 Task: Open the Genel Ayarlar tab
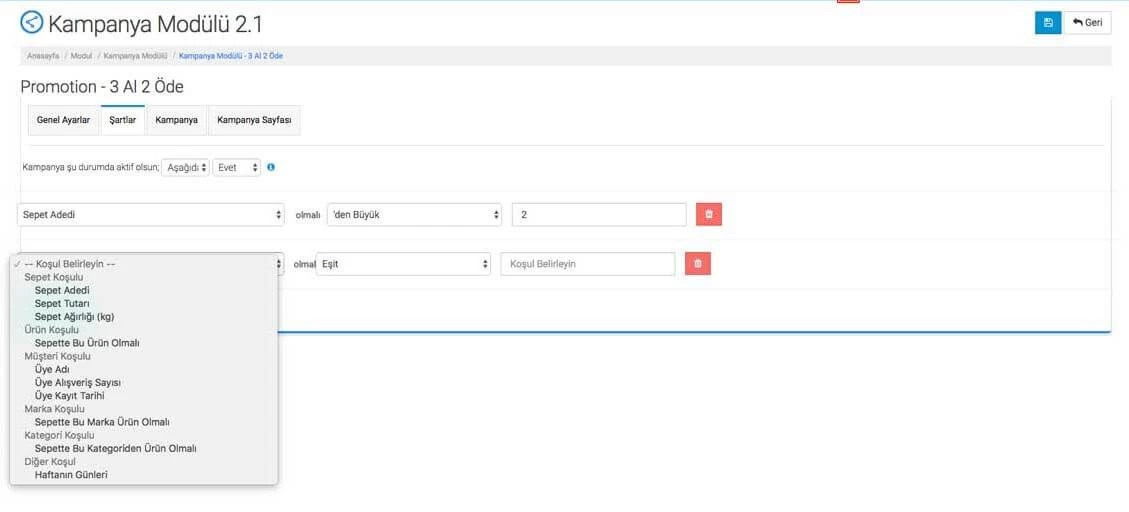pyautogui.click(x=63, y=120)
